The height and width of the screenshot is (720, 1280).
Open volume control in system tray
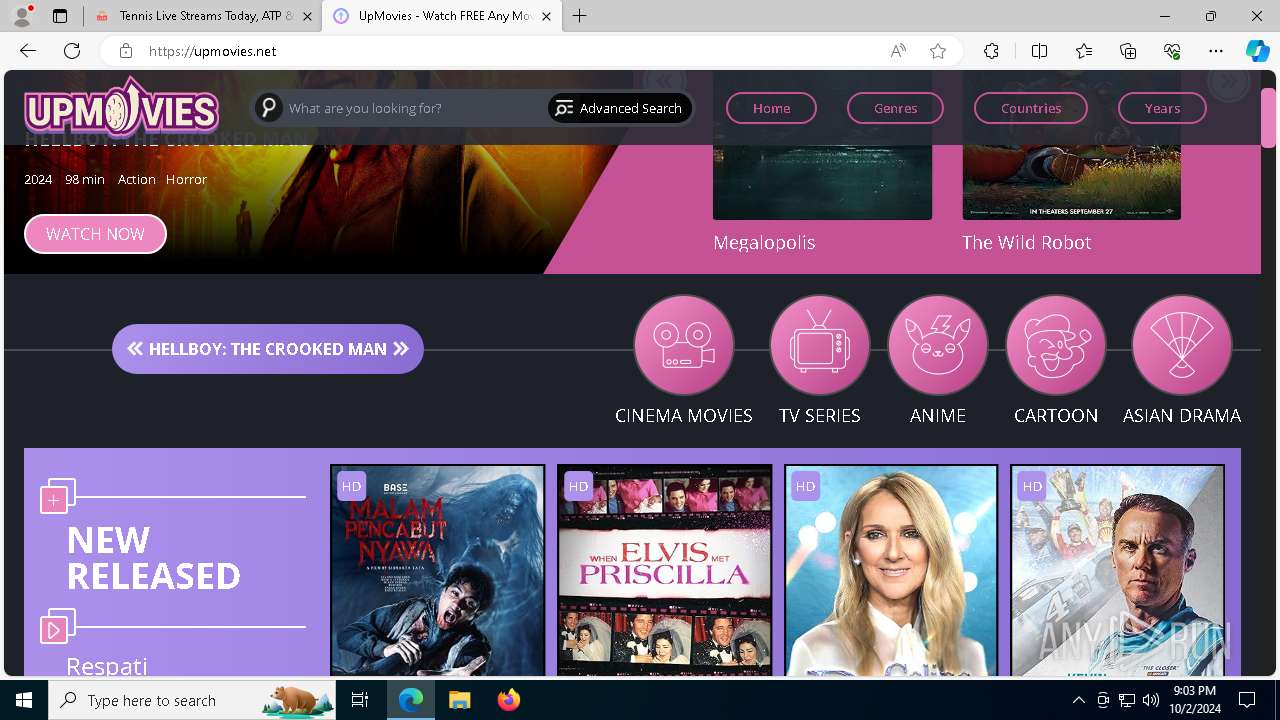click(x=1151, y=700)
